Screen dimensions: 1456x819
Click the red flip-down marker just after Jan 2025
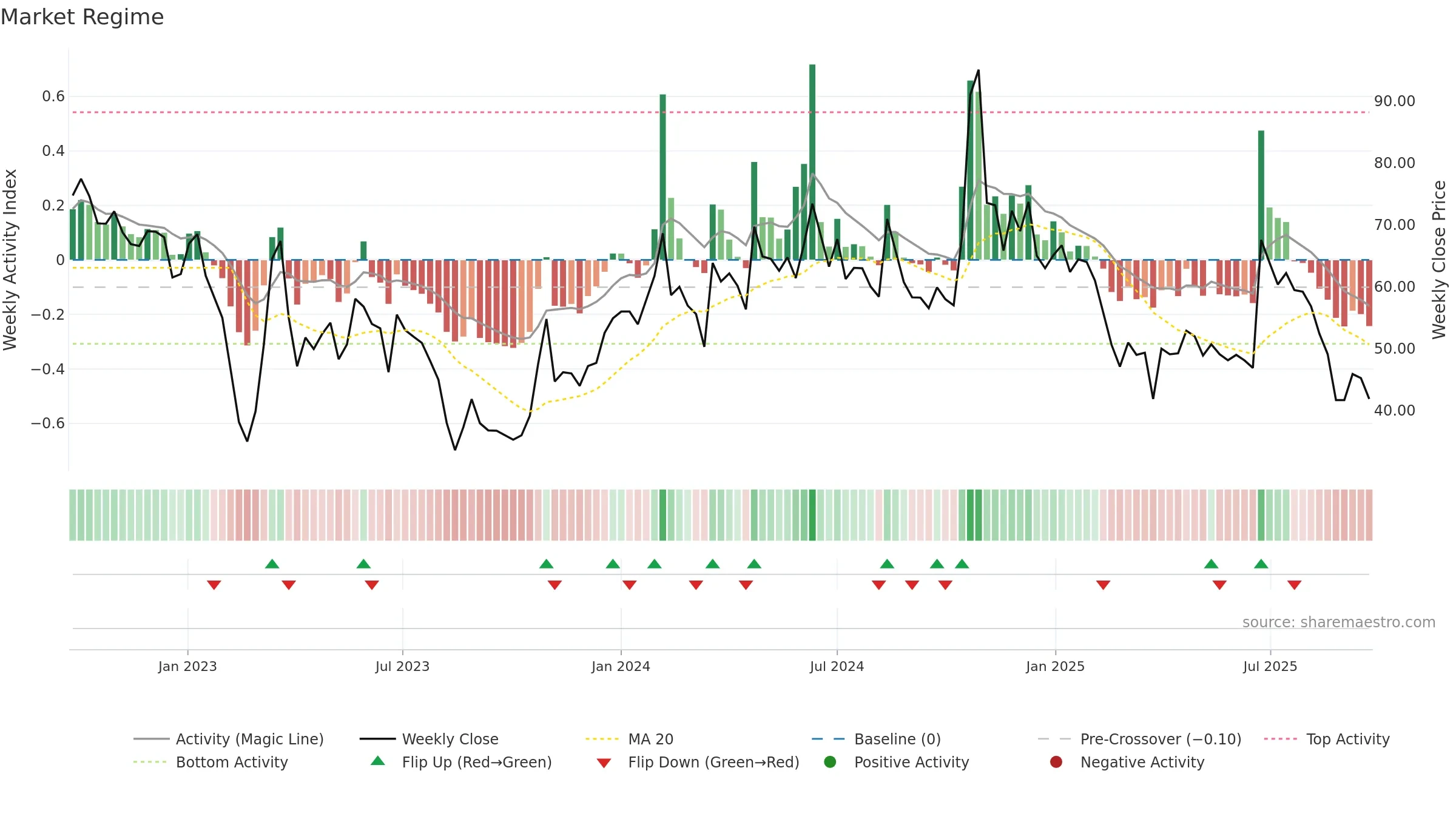tap(1103, 585)
